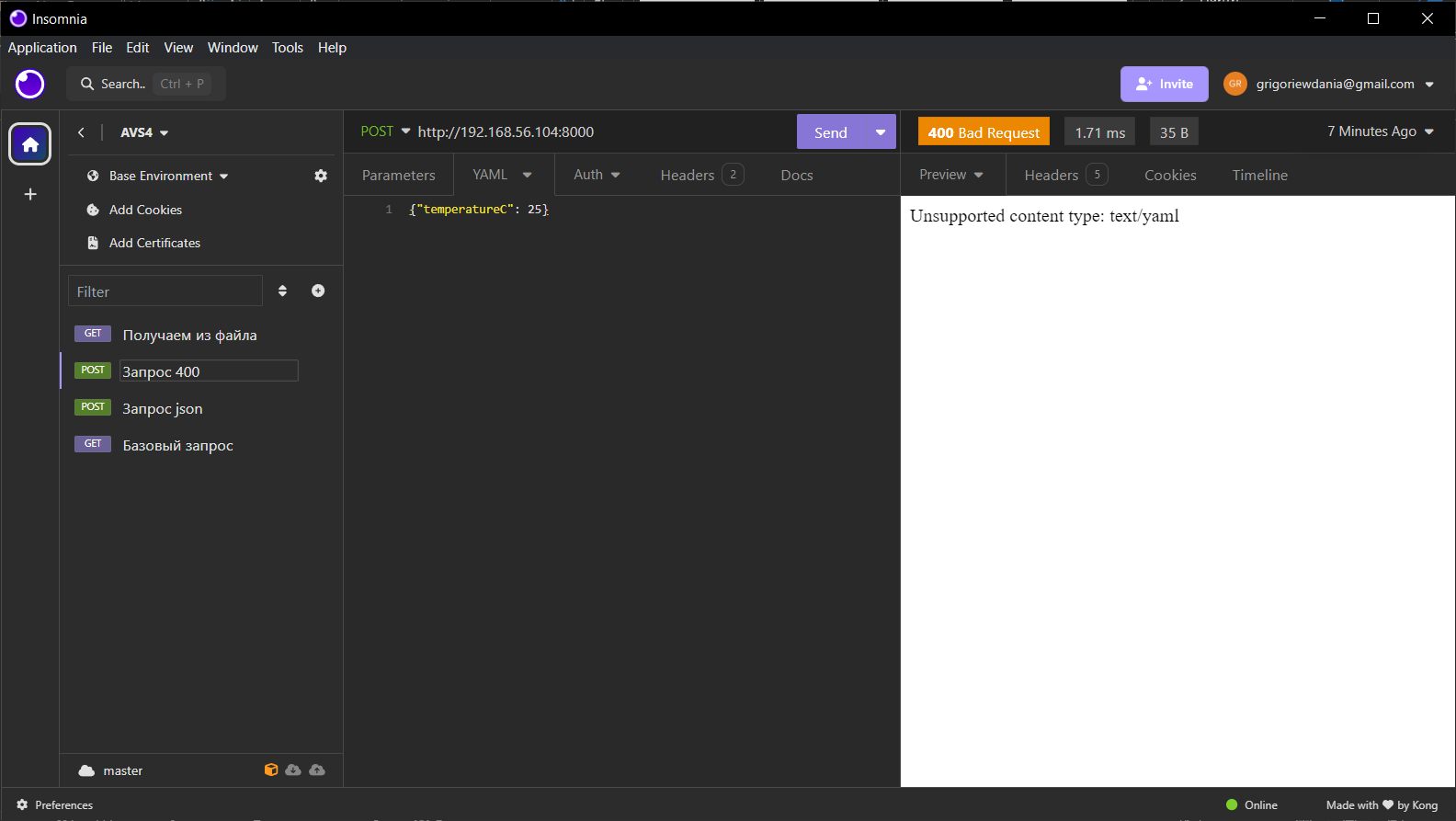
Task: Create new request with plus circle icon
Action: point(318,291)
